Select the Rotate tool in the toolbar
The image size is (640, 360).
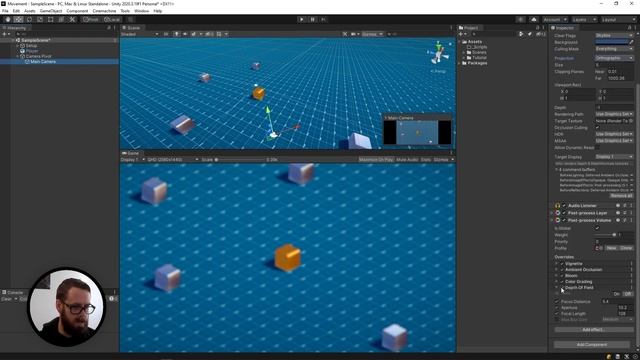point(29,20)
